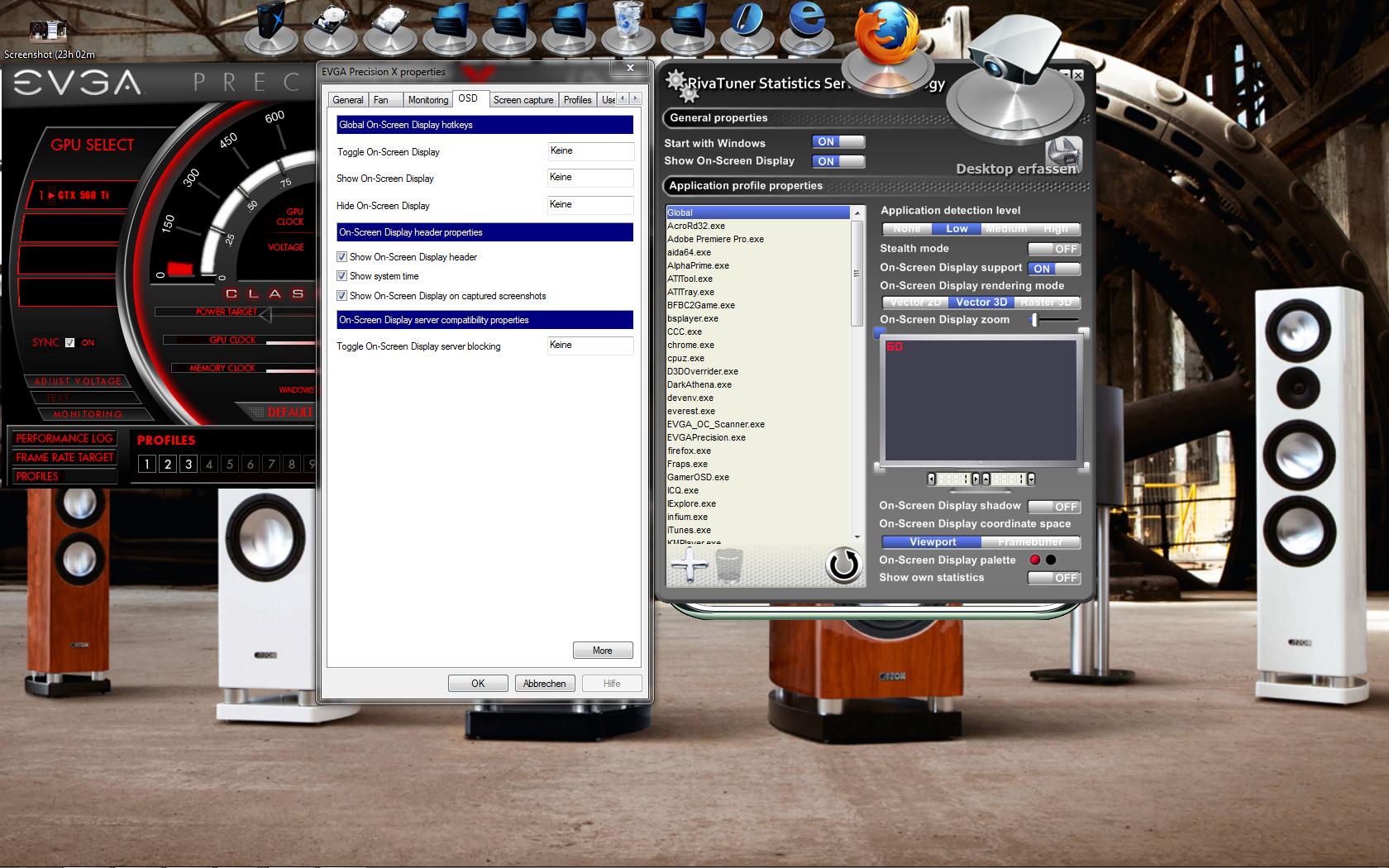The height and width of the screenshot is (868, 1389).
Task: Choose Vector 2D rendering mode
Action: [915, 303]
